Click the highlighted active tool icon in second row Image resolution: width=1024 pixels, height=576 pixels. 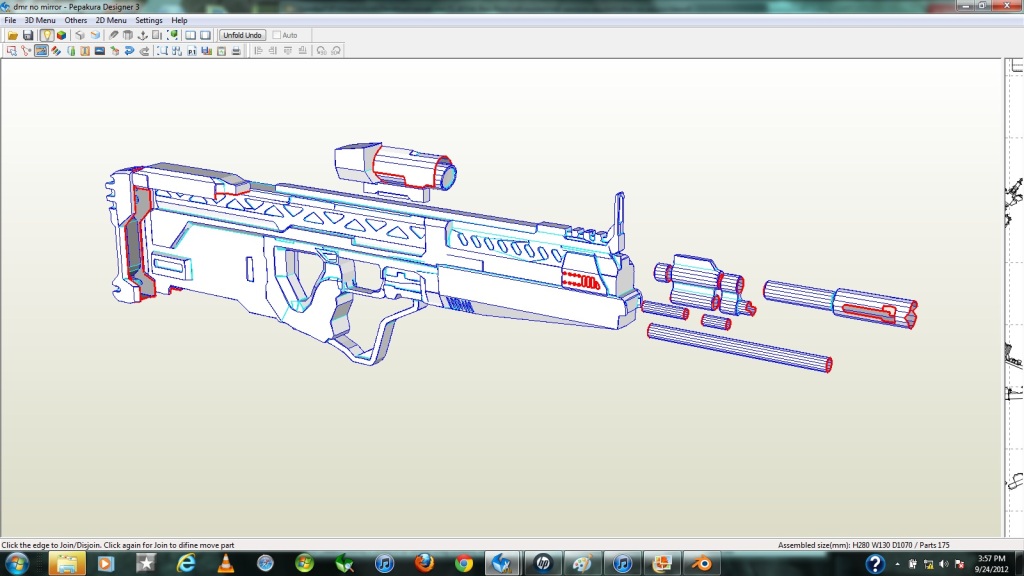pyautogui.click(x=41, y=51)
